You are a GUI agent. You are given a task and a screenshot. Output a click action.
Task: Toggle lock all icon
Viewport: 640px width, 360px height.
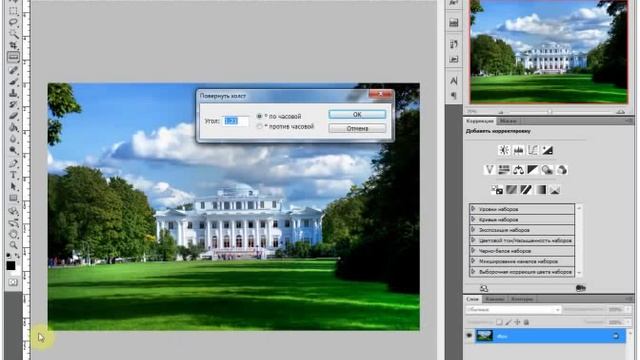tap(527, 322)
